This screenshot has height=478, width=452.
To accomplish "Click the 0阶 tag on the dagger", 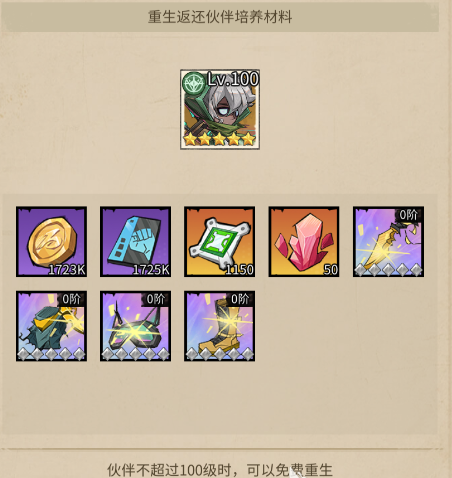I will click(409, 215).
